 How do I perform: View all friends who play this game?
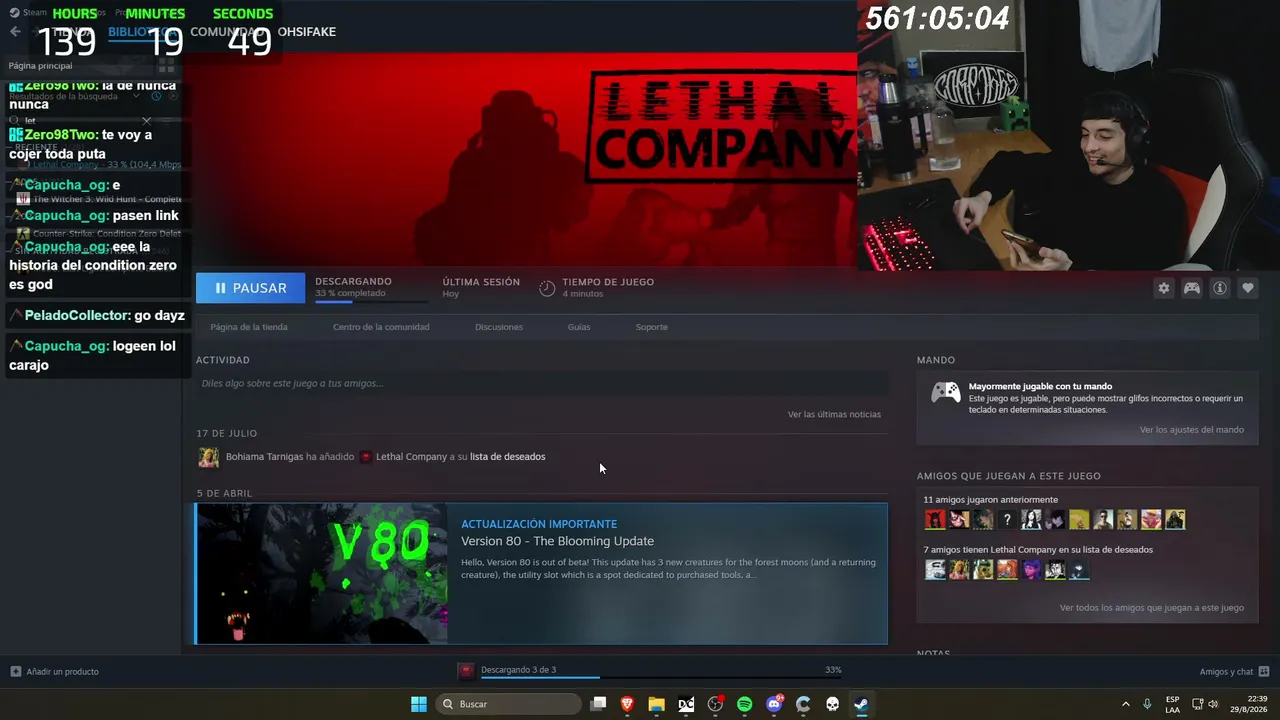(x=1152, y=608)
